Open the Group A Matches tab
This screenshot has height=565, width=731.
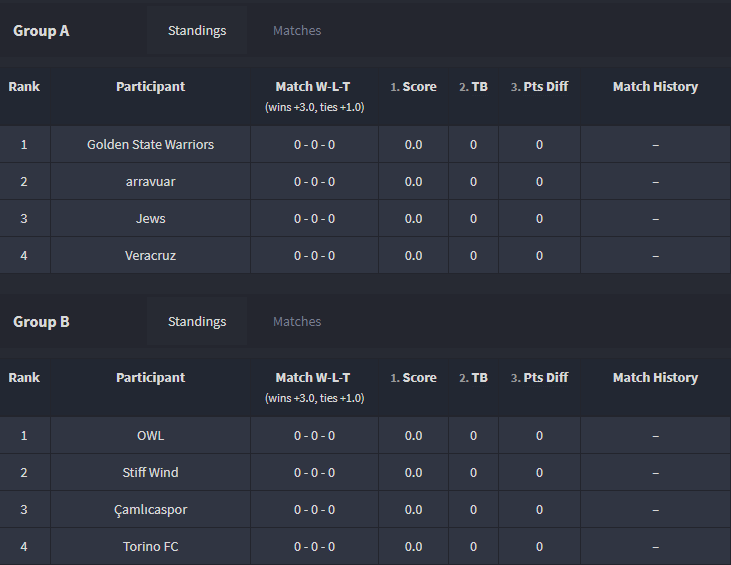pyautogui.click(x=297, y=31)
